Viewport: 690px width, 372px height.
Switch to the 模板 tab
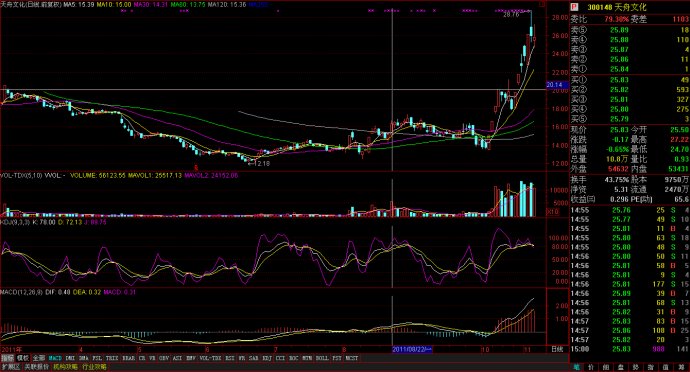23,358
